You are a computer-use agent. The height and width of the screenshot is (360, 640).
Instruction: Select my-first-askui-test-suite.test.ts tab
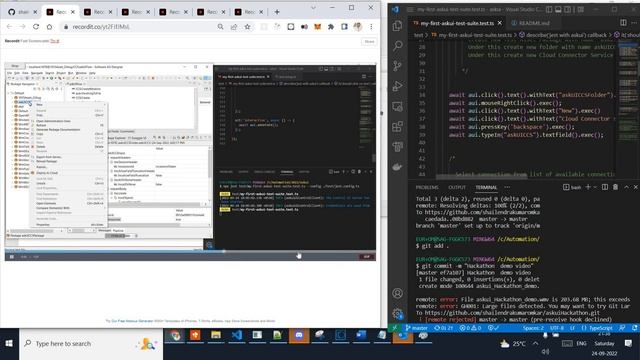click(457, 23)
